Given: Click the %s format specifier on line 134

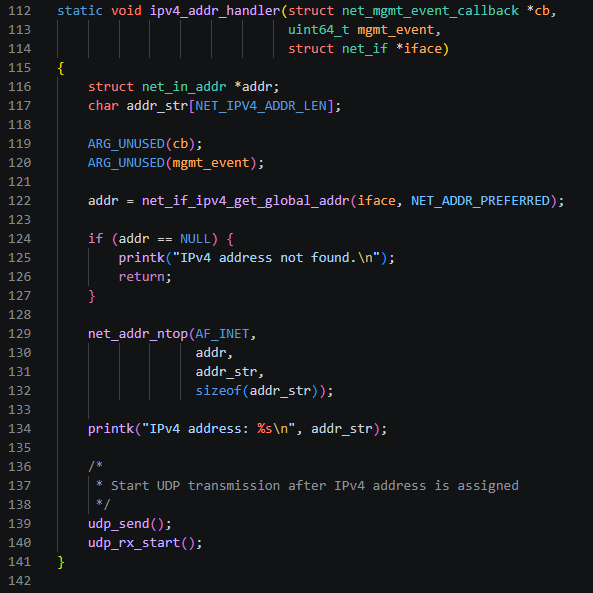Looking at the screenshot, I should (x=265, y=429).
